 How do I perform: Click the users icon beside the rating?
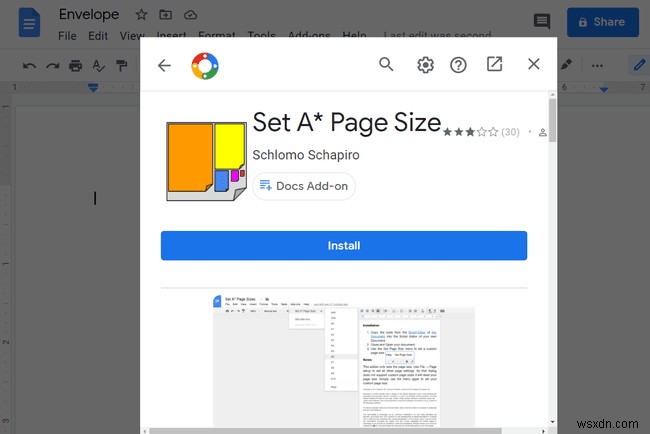click(542, 133)
